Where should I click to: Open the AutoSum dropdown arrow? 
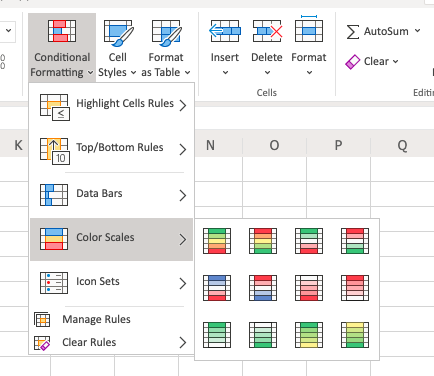[418, 31]
